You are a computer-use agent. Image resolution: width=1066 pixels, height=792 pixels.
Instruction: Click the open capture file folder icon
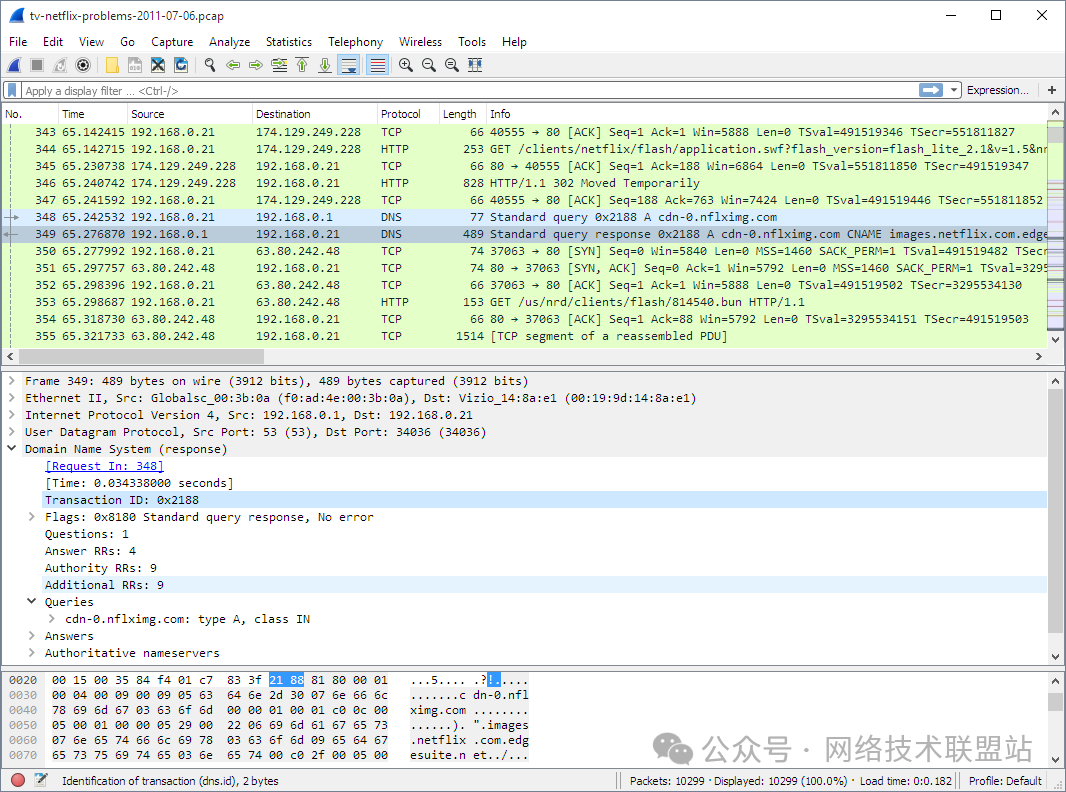tap(112, 65)
